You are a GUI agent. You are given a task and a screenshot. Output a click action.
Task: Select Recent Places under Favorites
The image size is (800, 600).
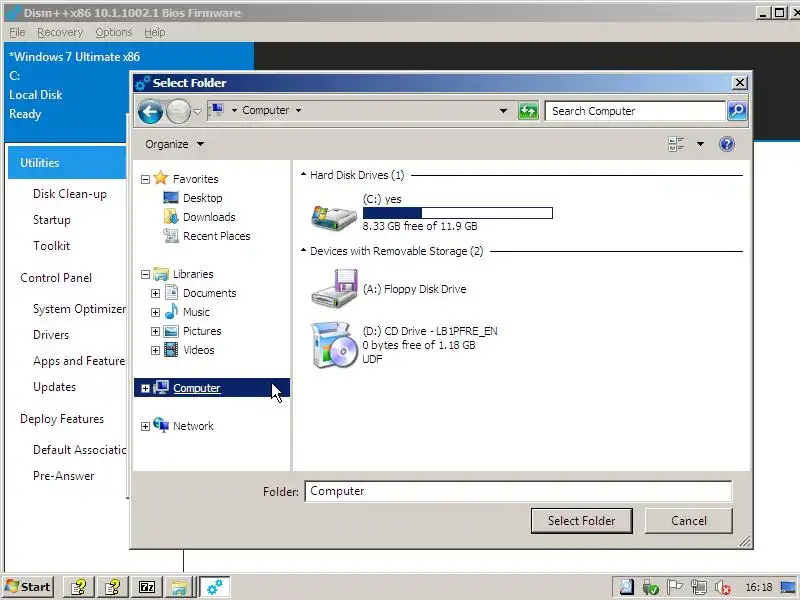216,236
